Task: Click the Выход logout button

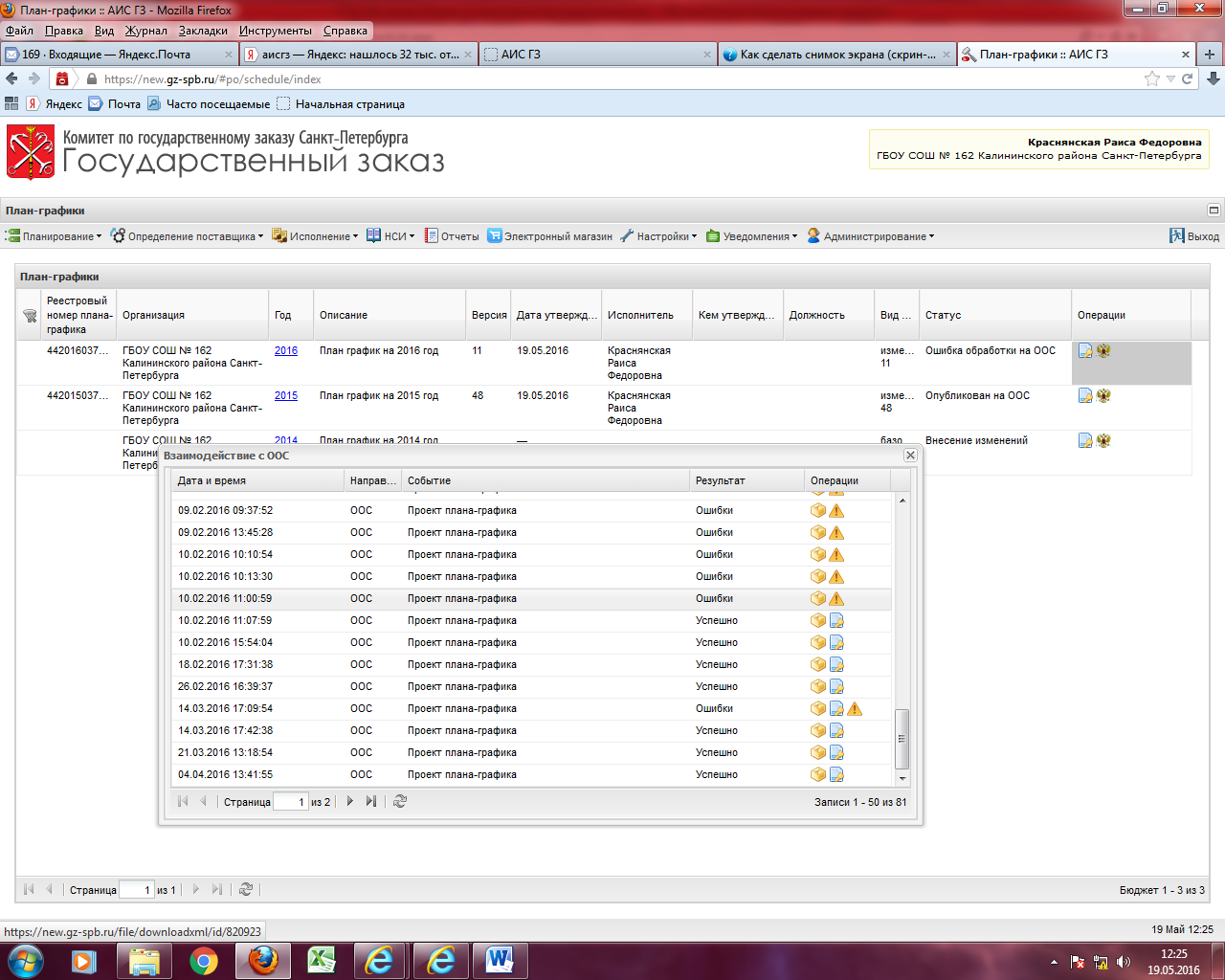Action: pyautogui.click(x=1194, y=236)
